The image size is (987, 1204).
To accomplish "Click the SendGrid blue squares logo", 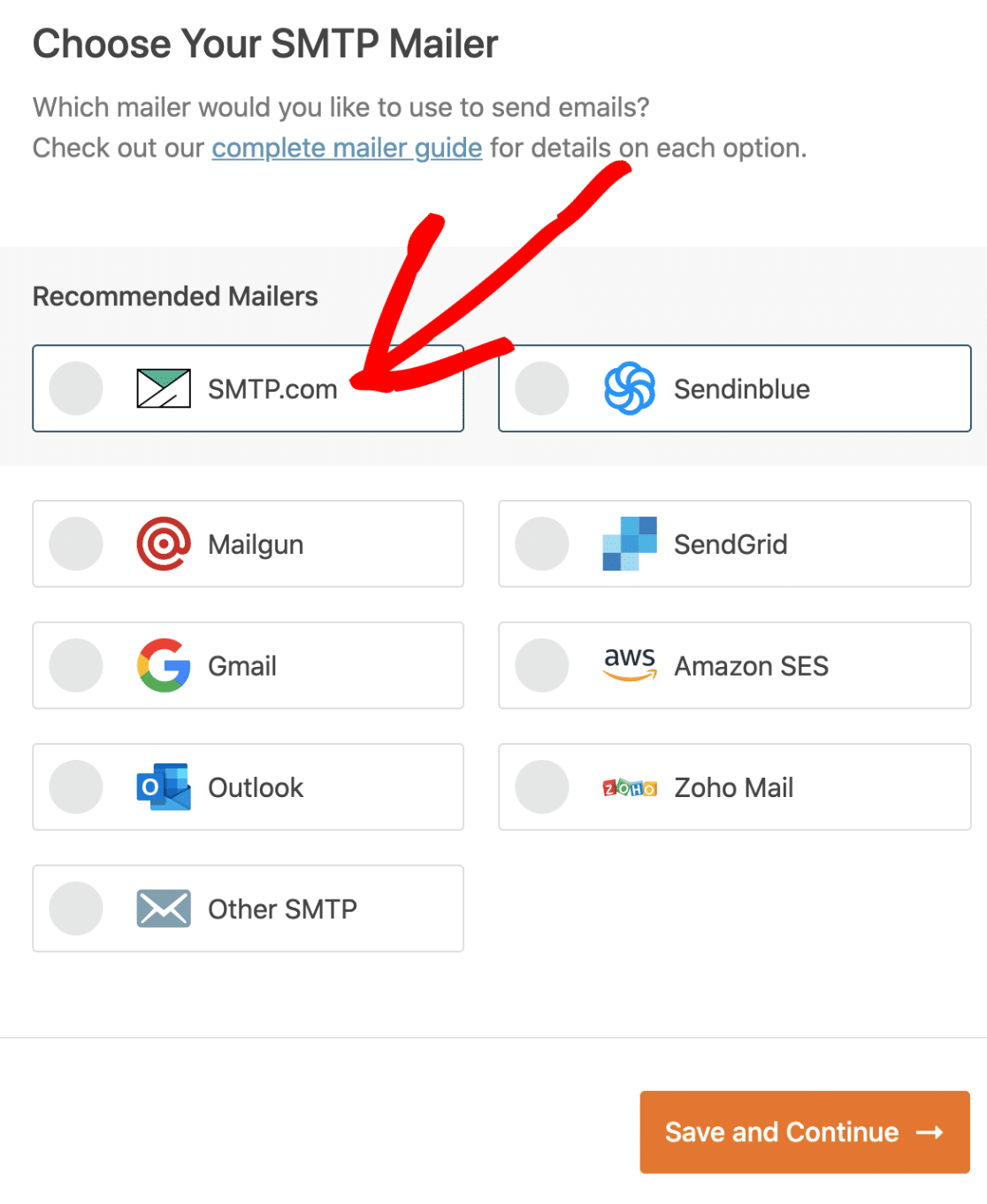I will 630,544.
